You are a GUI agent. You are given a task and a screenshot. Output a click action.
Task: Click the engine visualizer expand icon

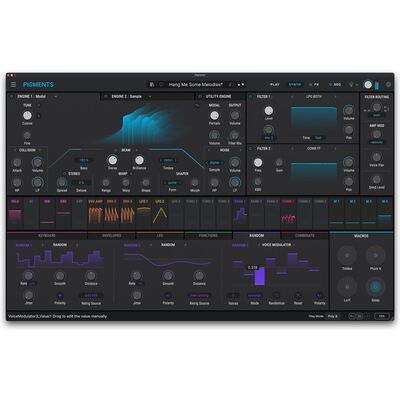coord(197,106)
